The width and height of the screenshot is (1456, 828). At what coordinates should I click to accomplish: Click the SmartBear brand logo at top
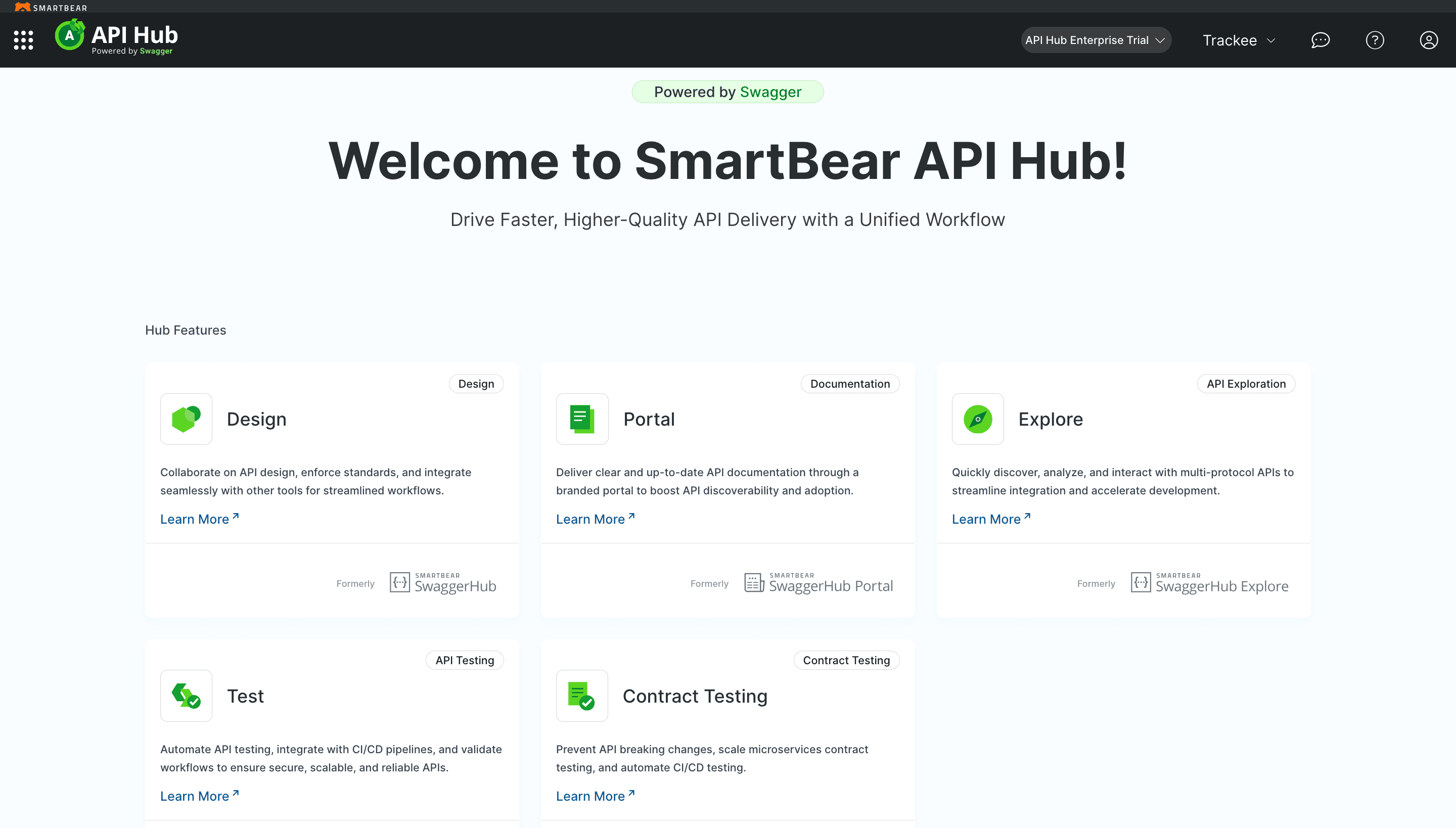click(x=51, y=7)
